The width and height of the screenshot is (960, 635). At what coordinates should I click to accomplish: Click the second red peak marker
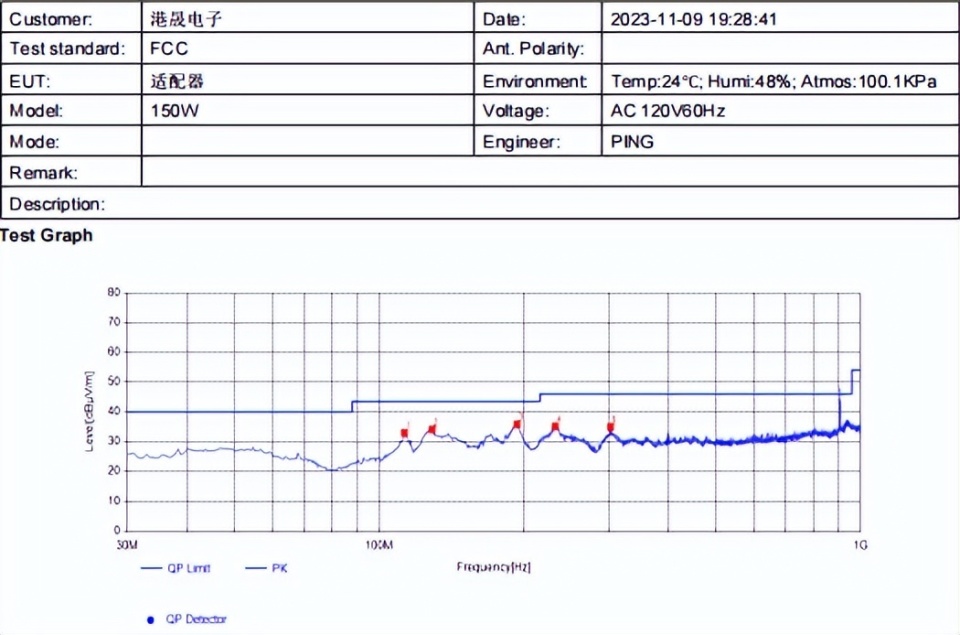pos(432,429)
